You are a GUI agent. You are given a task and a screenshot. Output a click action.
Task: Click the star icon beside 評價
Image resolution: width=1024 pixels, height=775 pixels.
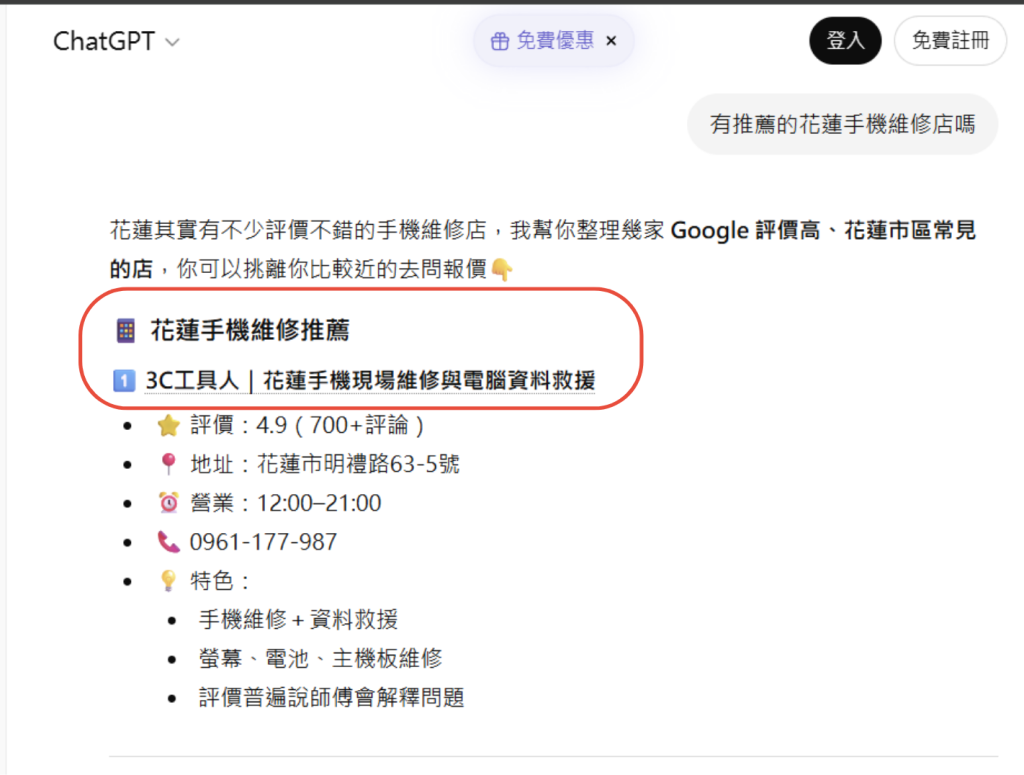[168, 425]
